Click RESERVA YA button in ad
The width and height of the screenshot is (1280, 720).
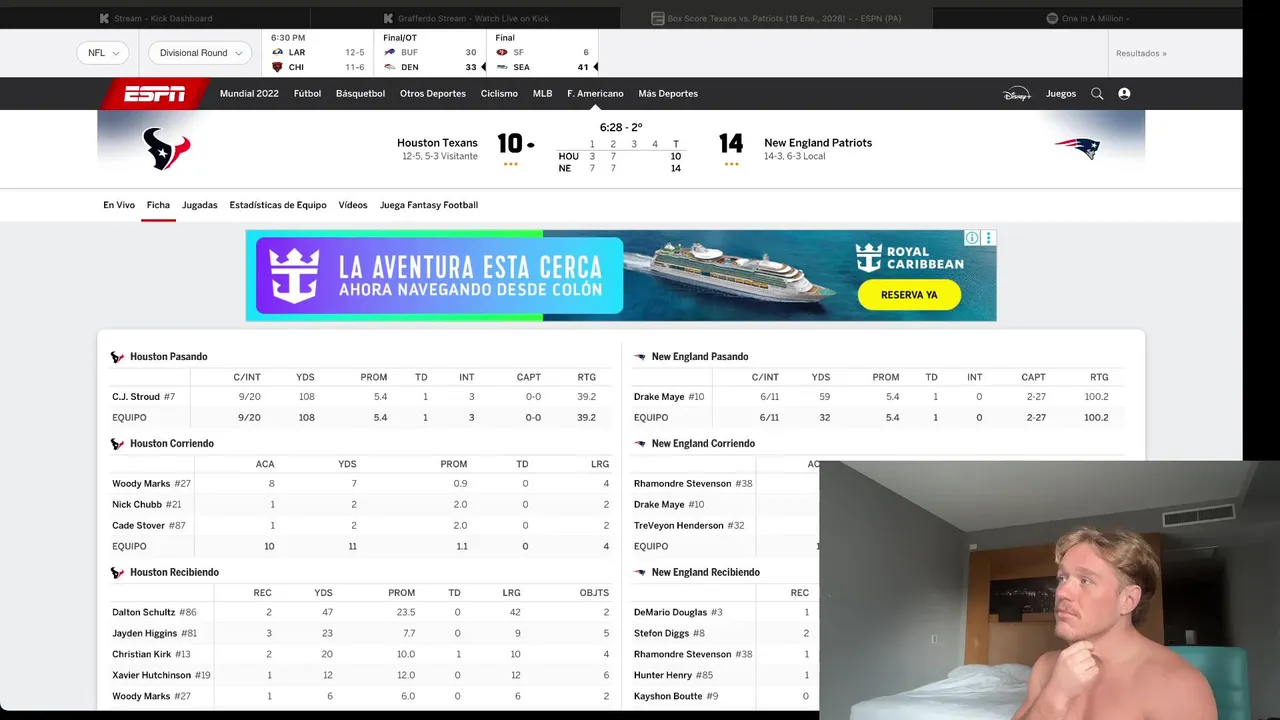coord(909,295)
